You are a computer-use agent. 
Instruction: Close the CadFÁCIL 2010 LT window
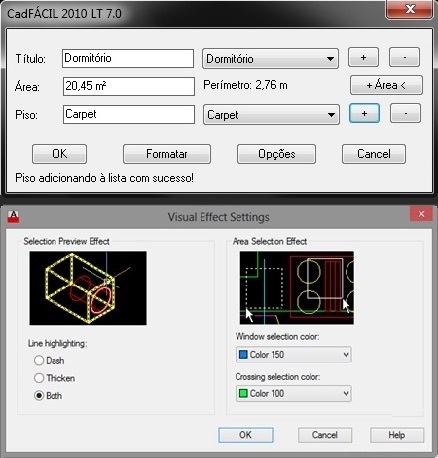point(410,9)
